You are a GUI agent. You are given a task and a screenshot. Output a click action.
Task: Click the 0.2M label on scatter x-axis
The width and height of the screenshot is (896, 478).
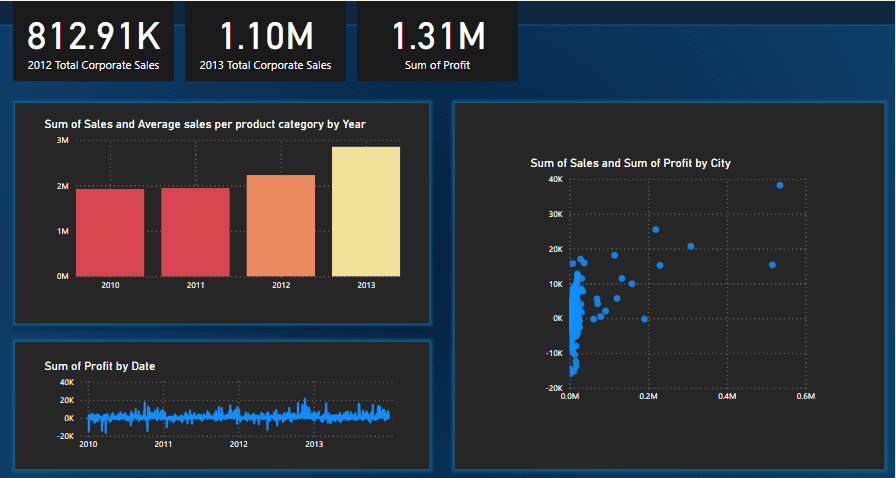[x=649, y=396]
